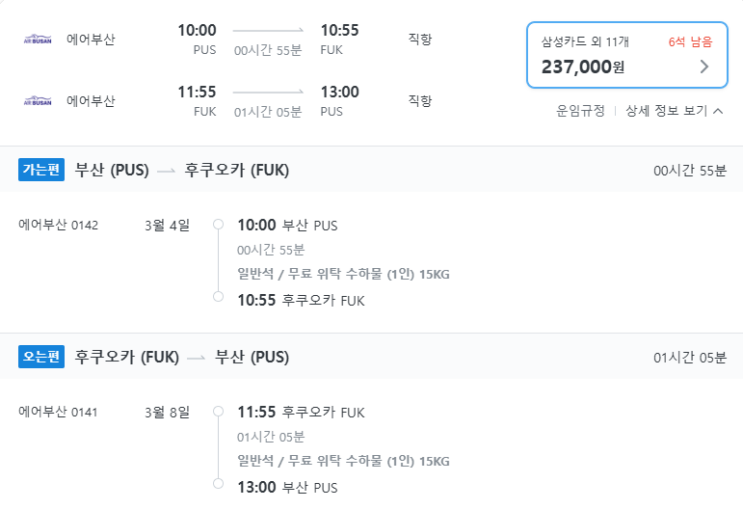The height and width of the screenshot is (509, 743).
Task: Click the price box chevron arrow
Action: pos(705,67)
